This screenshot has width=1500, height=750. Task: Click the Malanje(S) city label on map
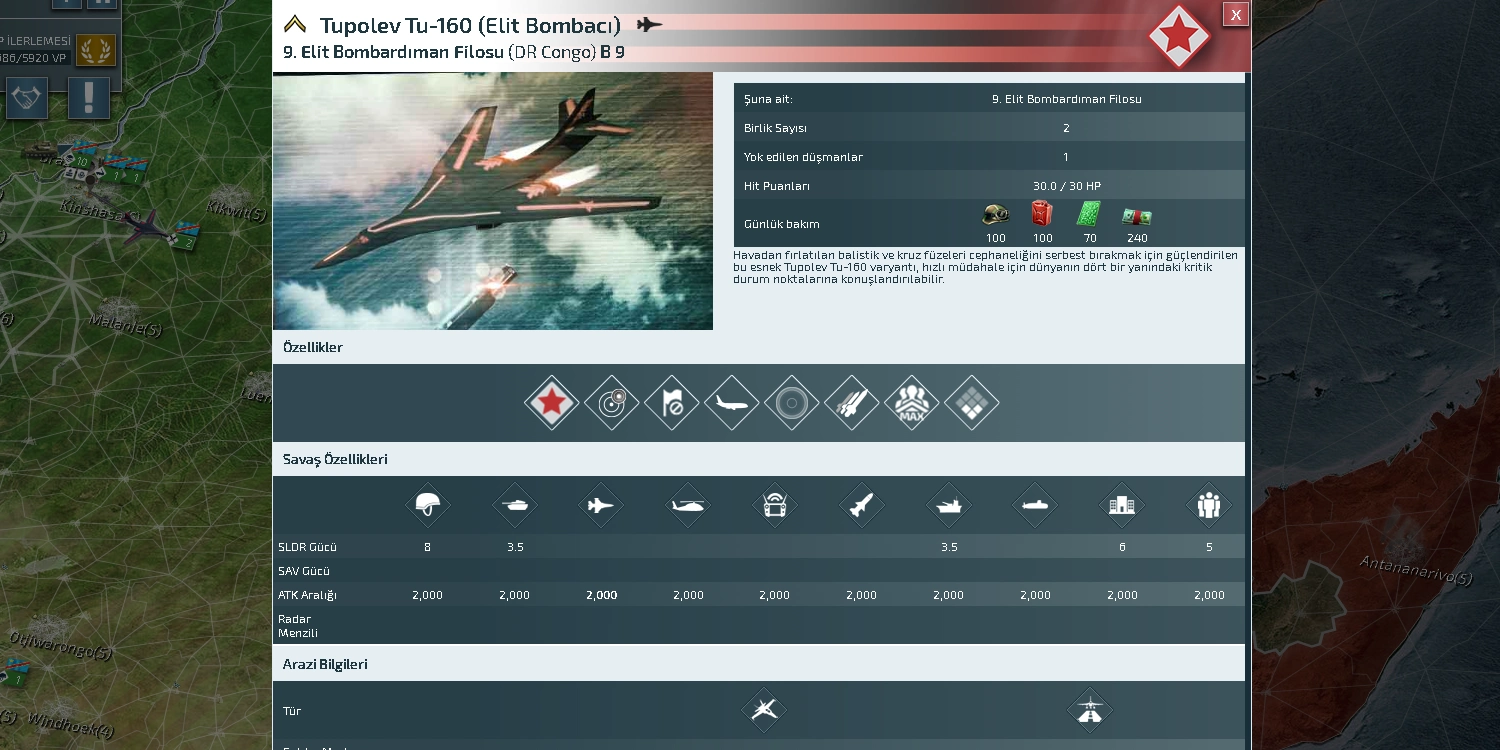point(125,325)
